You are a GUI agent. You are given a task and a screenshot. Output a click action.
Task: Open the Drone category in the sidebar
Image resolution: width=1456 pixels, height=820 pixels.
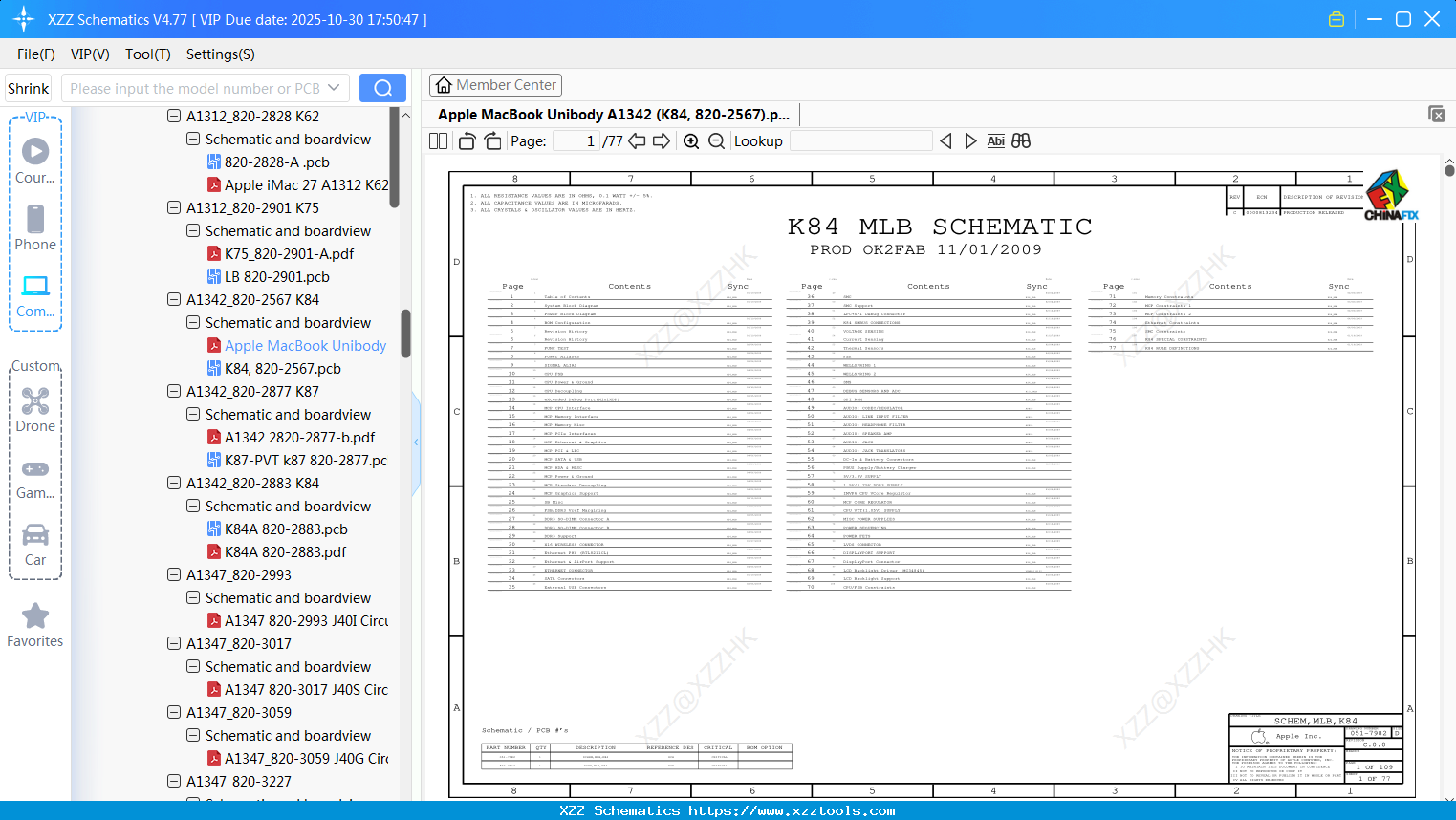coord(35,410)
